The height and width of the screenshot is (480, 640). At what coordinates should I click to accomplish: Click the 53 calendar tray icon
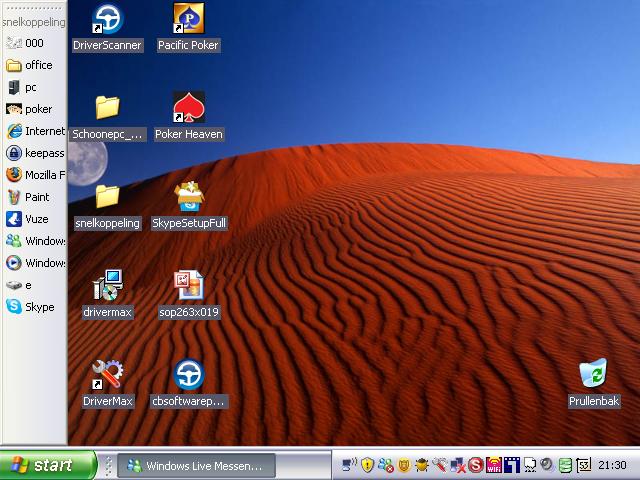point(584,464)
